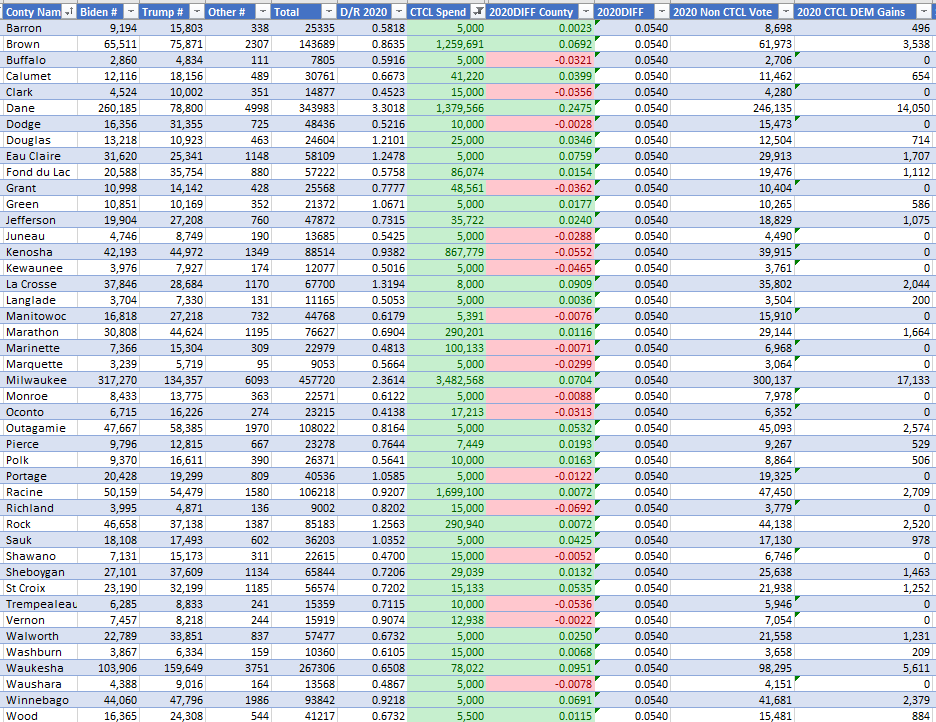Select the Eau Claire name cell

39,156
